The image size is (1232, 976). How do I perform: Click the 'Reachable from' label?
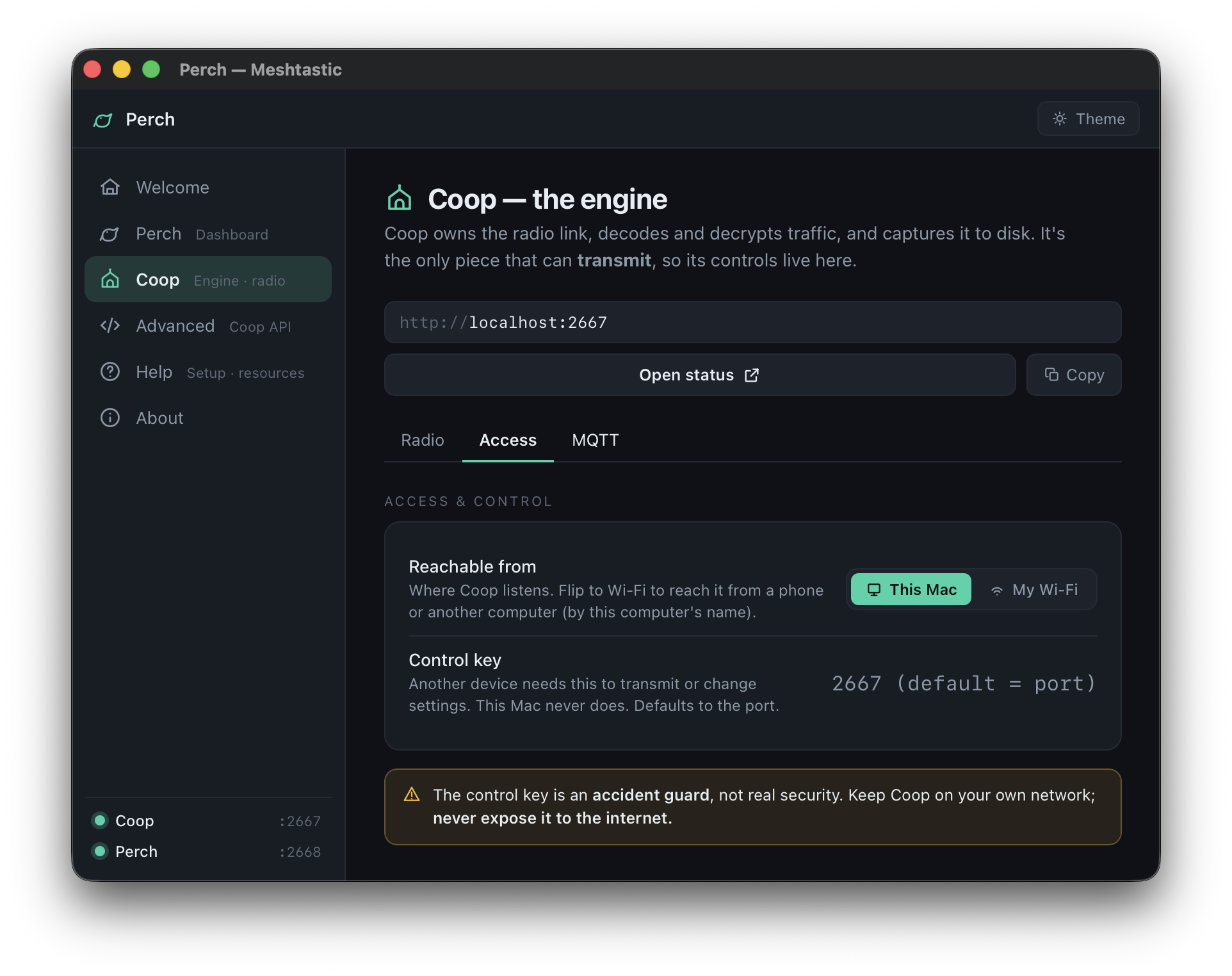click(473, 567)
